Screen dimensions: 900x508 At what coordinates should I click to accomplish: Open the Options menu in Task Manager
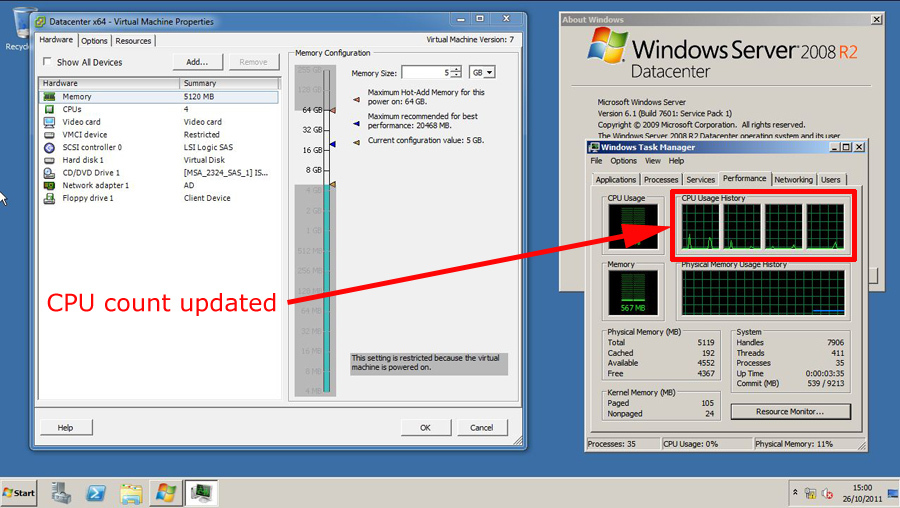pyautogui.click(x=623, y=161)
